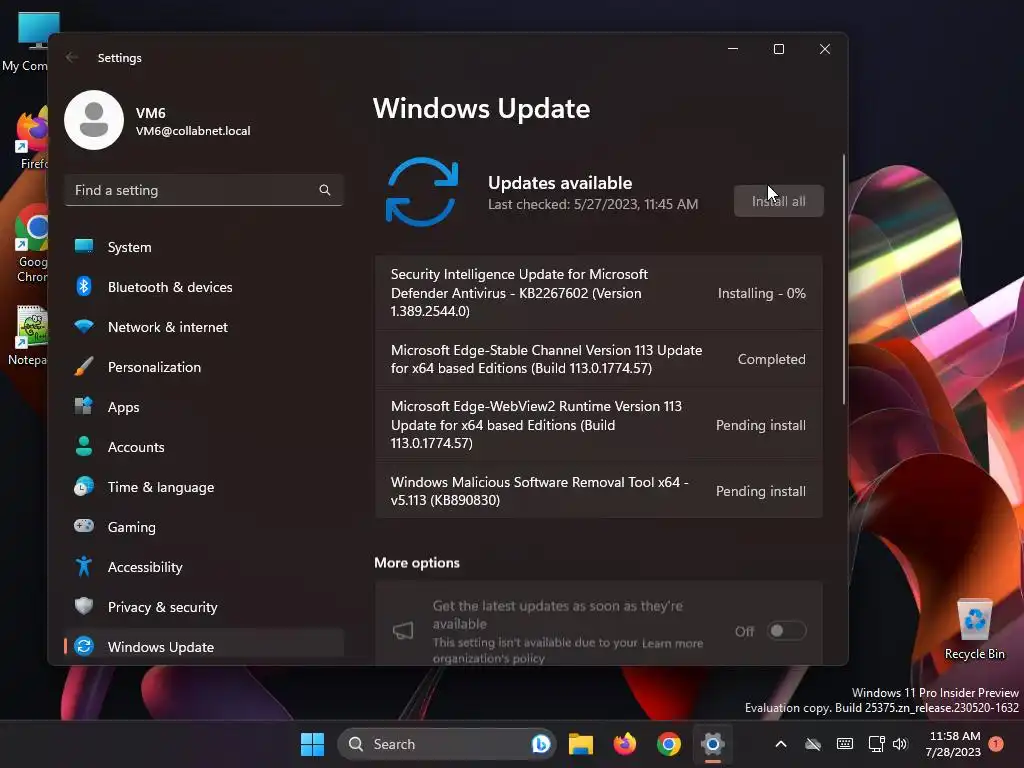Click the Installing - 0% status
This screenshot has width=1024, height=768.
(x=761, y=293)
